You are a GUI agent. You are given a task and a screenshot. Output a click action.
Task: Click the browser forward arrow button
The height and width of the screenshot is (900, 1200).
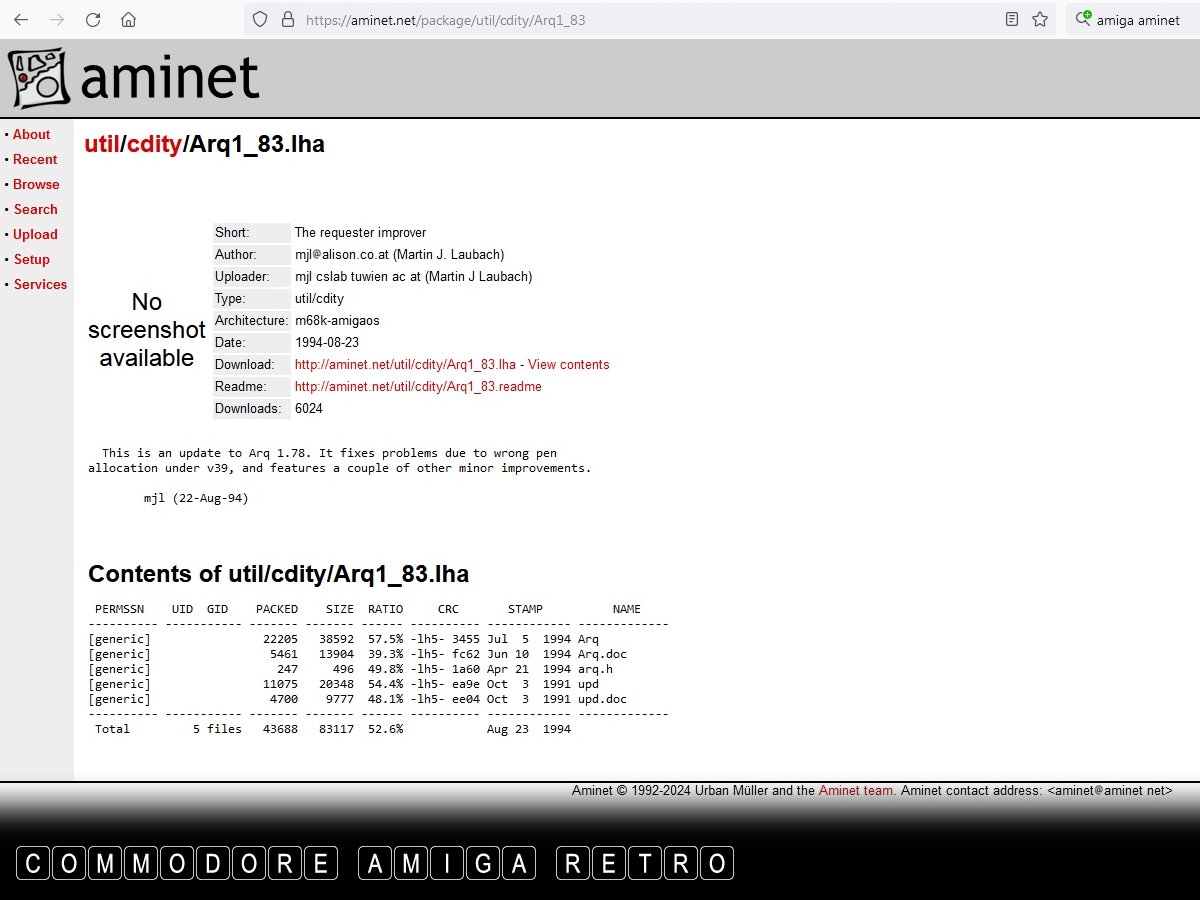click(x=57, y=19)
